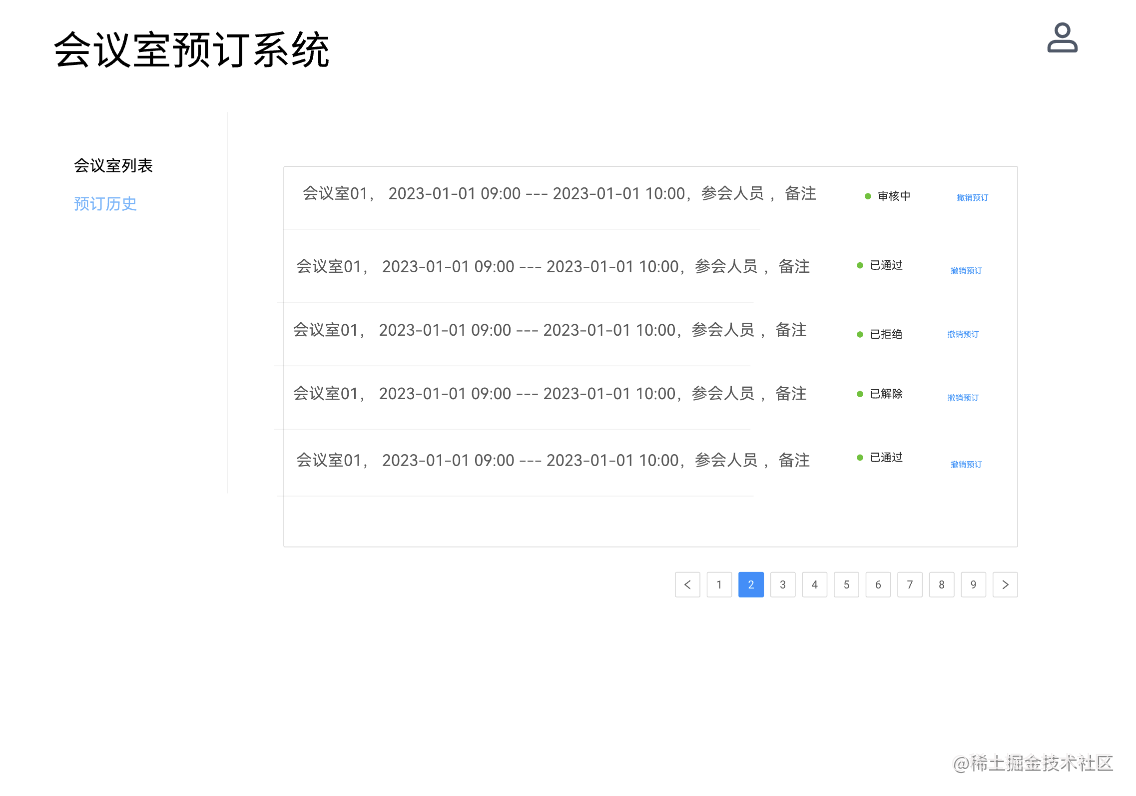The height and width of the screenshot is (796, 1136).
Task: Go to page 3
Action: (x=783, y=585)
